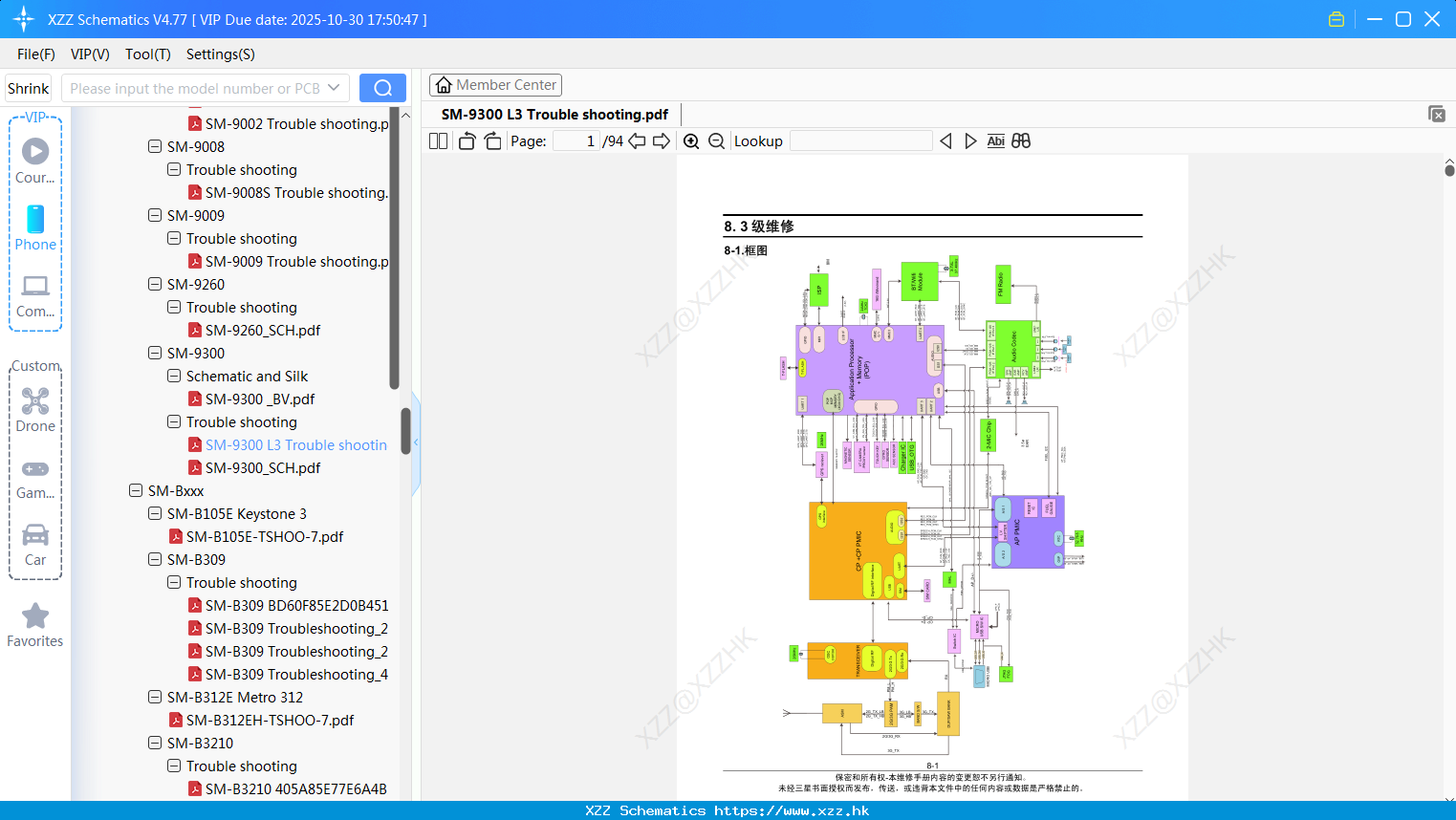Collapse SM-B105E Keystone 3 node
The width and height of the screenshot is (1456, 820).
[x=155, y=513]
